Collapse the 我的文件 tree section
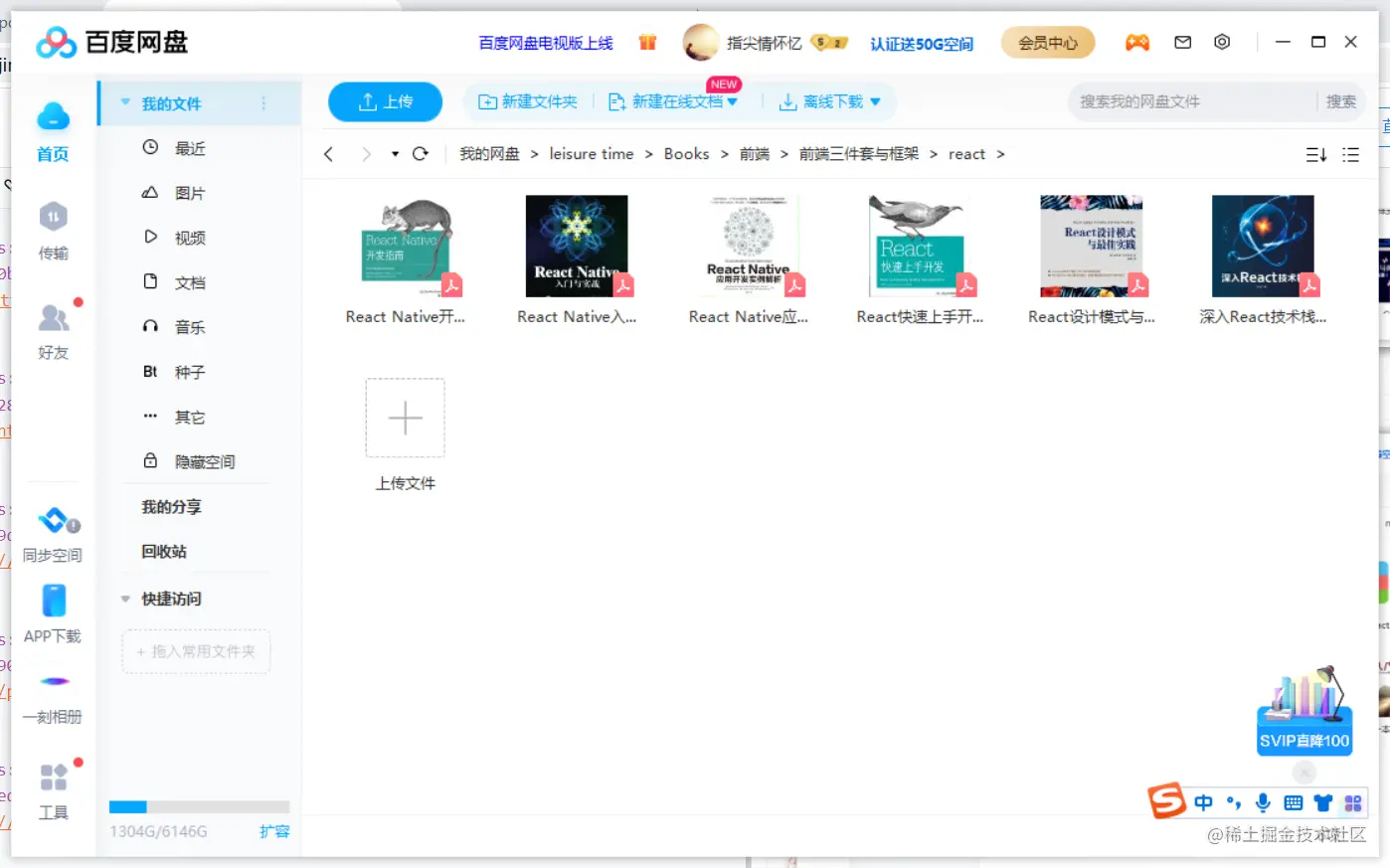Image resolution: width=1390 pixels, height=868 pixels. (x=125, y=102)
